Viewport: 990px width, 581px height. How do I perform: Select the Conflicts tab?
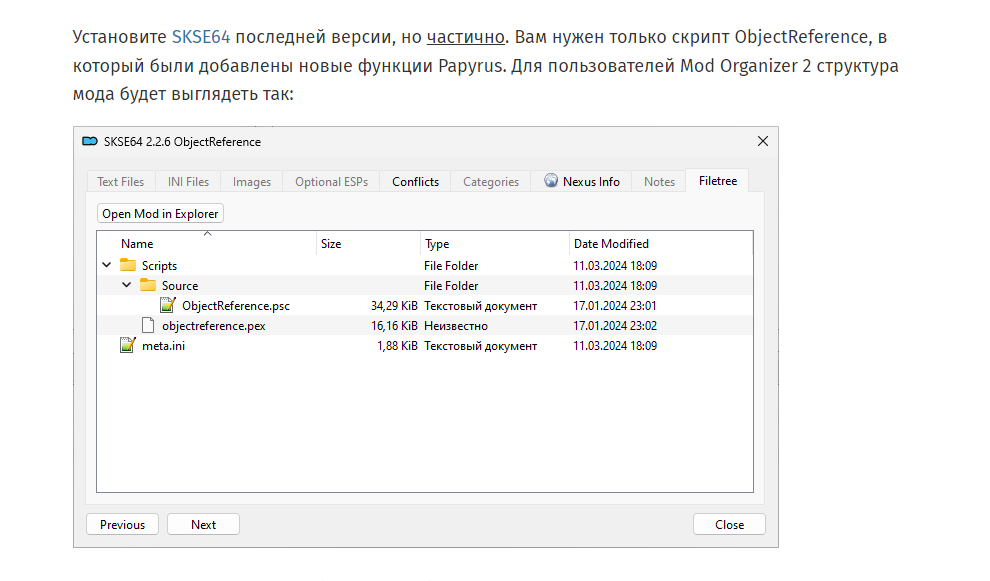pyautogui.click(x=415, y=182)
